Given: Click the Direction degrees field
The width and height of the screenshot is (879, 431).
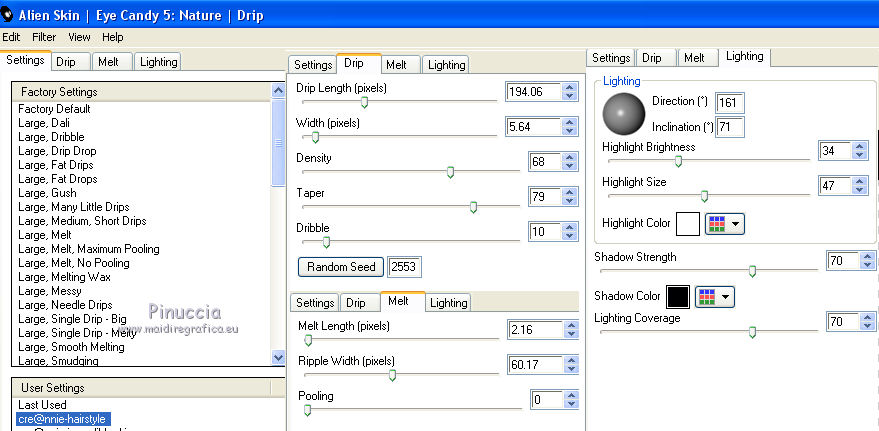Looking at the screenshot, I should coord(730,103).
